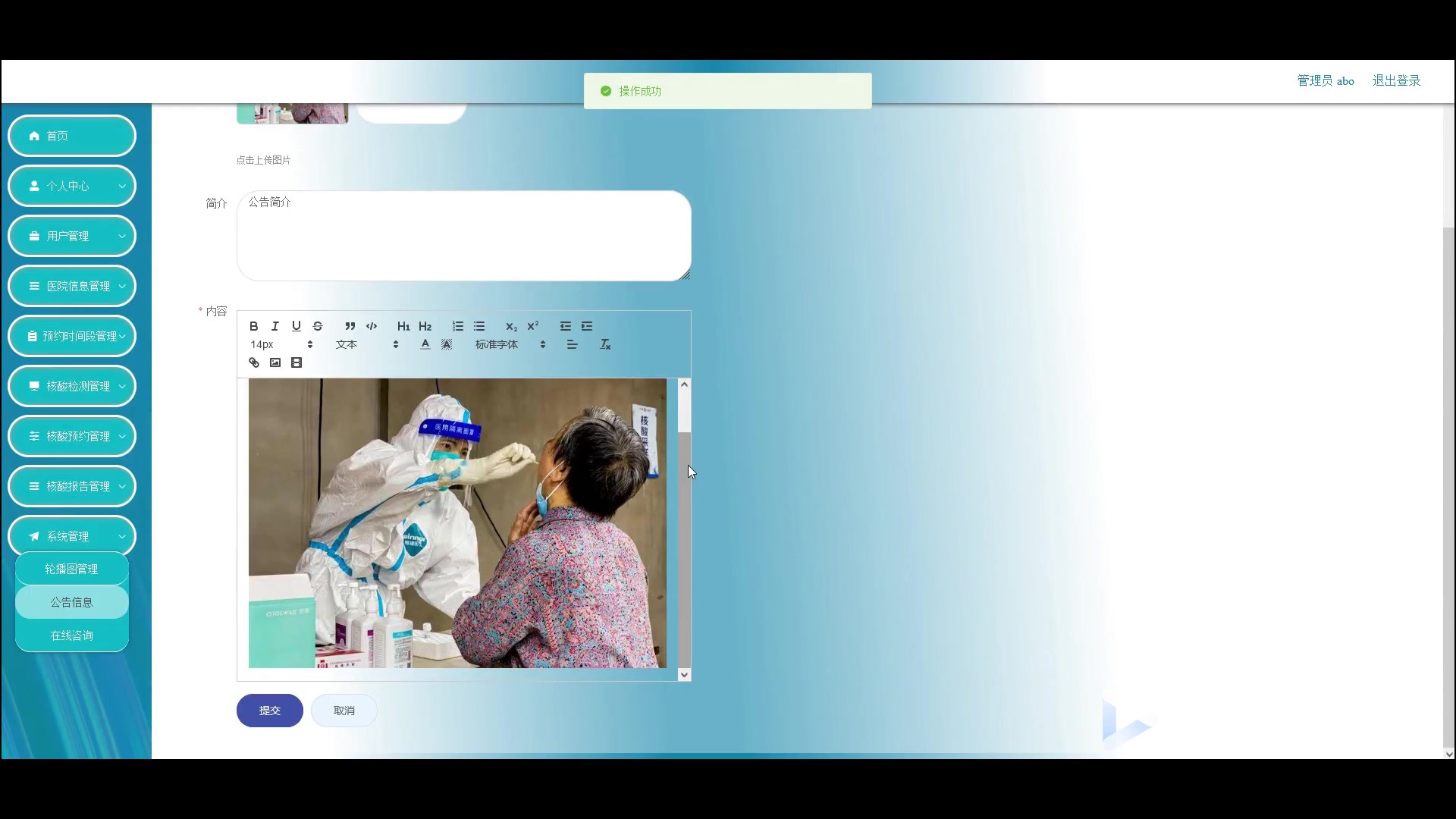The width and height of the screenshot is (1456, 819).
Task: Toggle strikethrough text formatting
Action: click(318, 326)
